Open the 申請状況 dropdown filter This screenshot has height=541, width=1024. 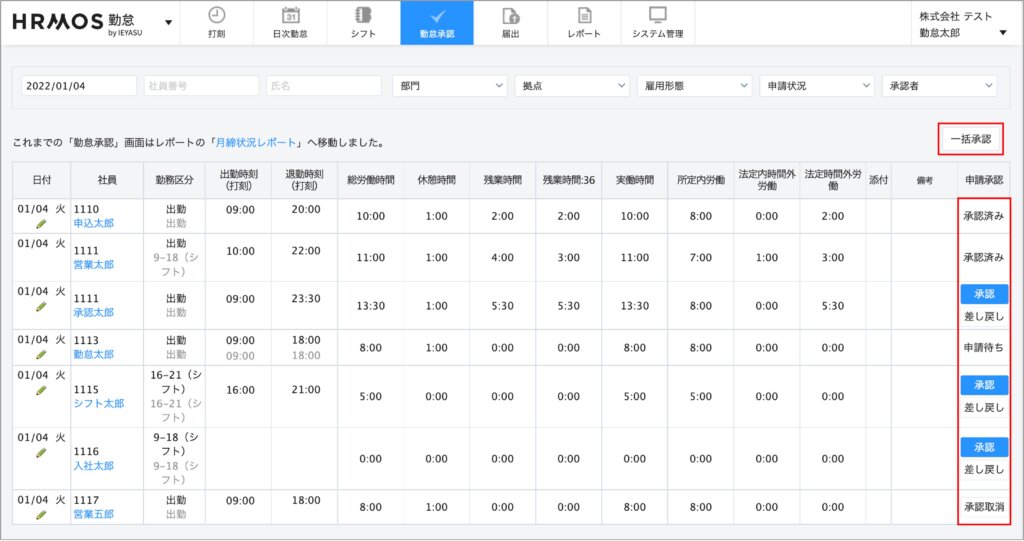817,86
